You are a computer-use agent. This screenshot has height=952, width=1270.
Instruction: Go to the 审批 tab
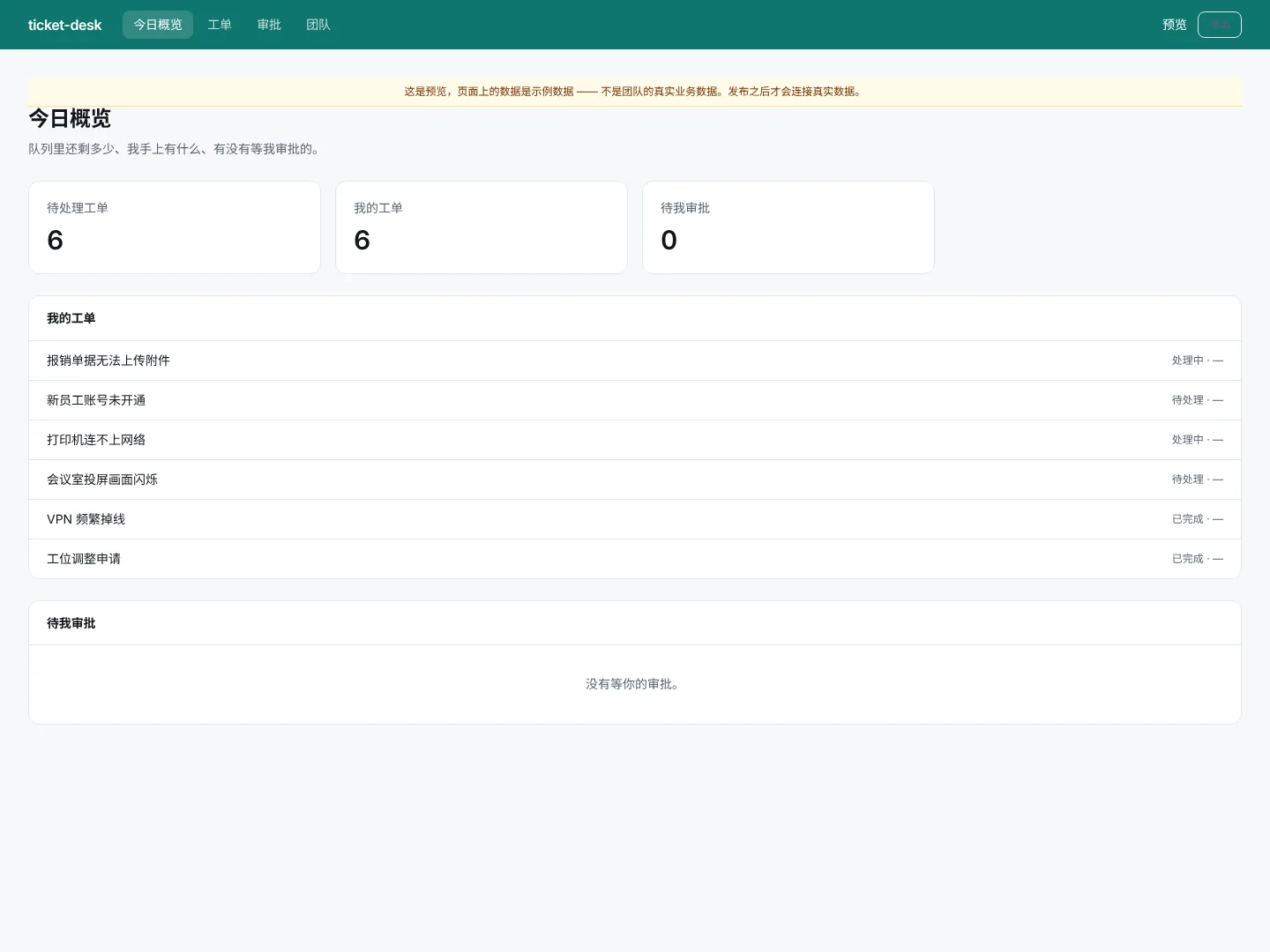[269, 25]
